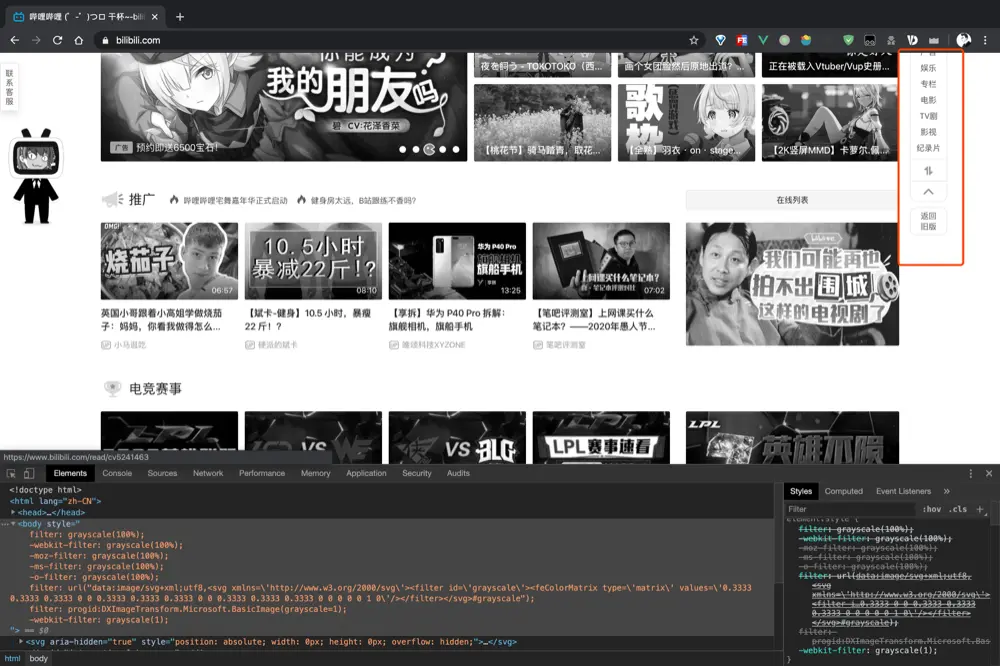Close the DevTools panel
Screen dimensions: 1000x666
click(x=989, y=473)
